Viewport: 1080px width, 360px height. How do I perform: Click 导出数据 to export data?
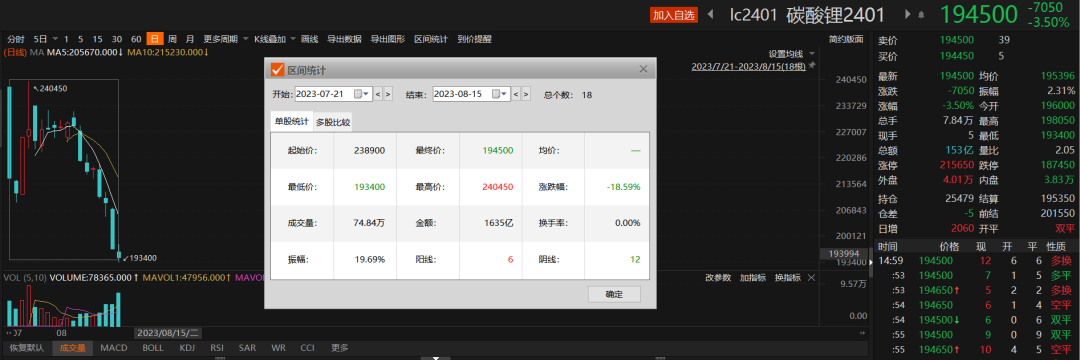(344, 39)
